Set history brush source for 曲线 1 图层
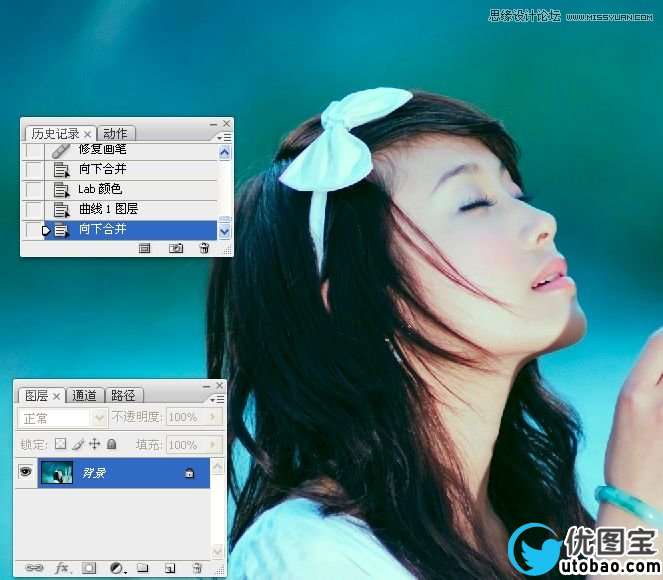Viewport: 663px width, 580px height. pyautogui.click(x=33, y=210)
